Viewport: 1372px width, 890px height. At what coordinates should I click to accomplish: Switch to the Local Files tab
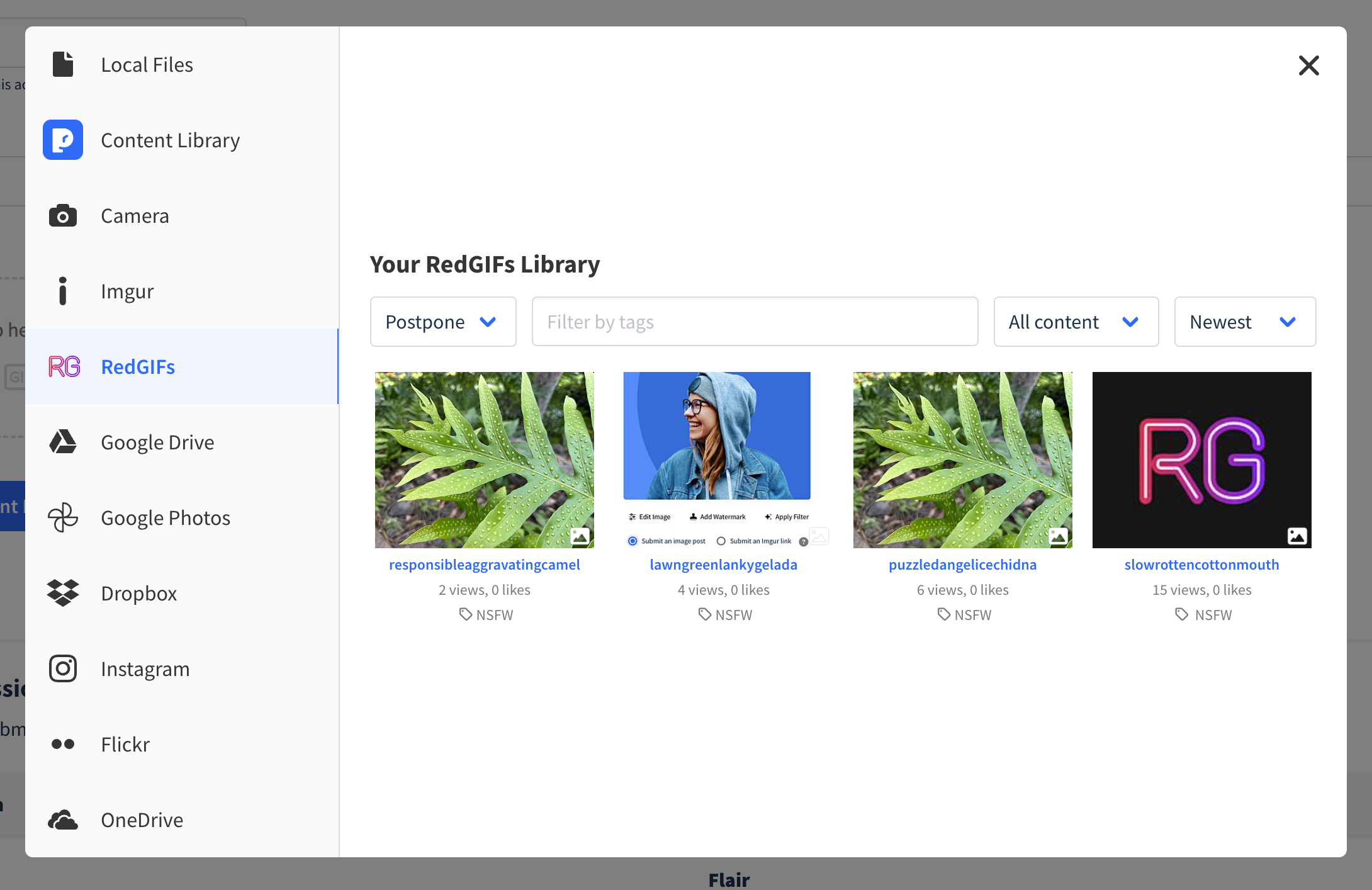pyautogui.click(x=182, y=64)
